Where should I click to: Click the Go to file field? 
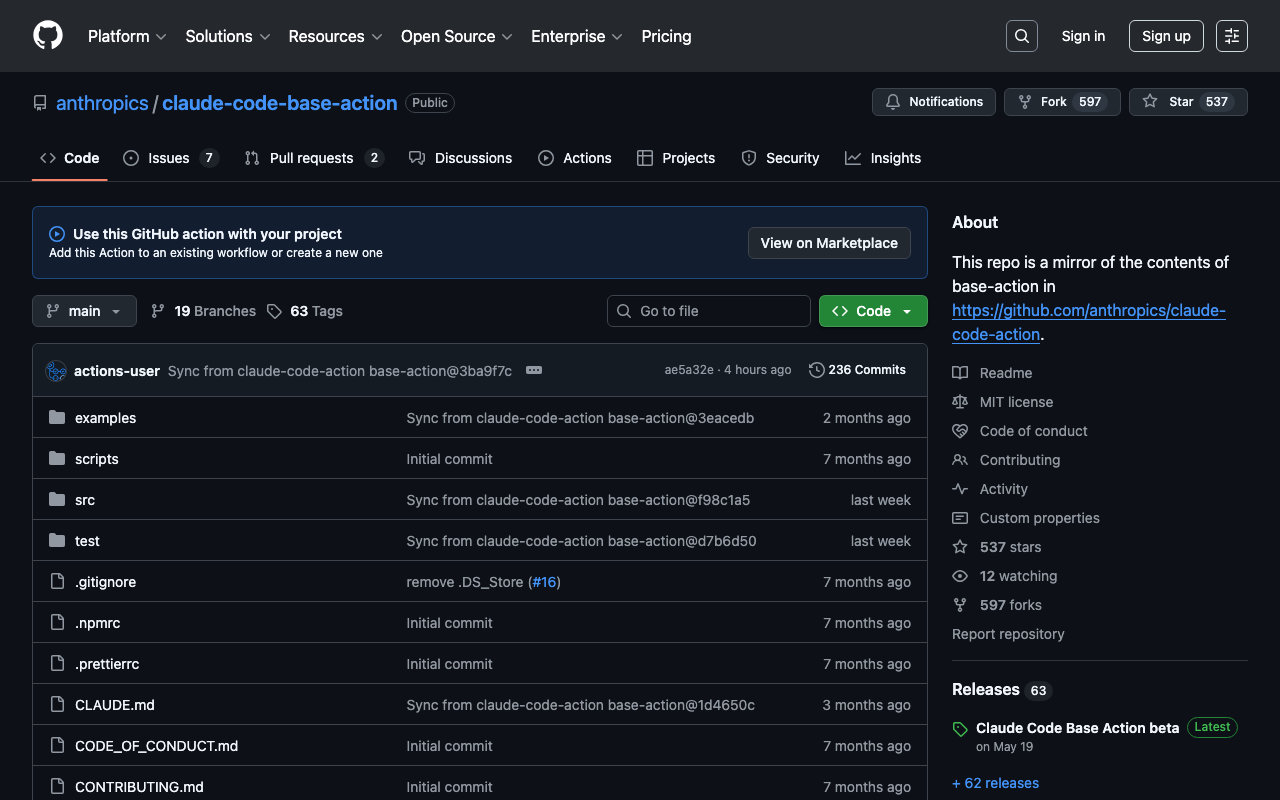[708, 311]
